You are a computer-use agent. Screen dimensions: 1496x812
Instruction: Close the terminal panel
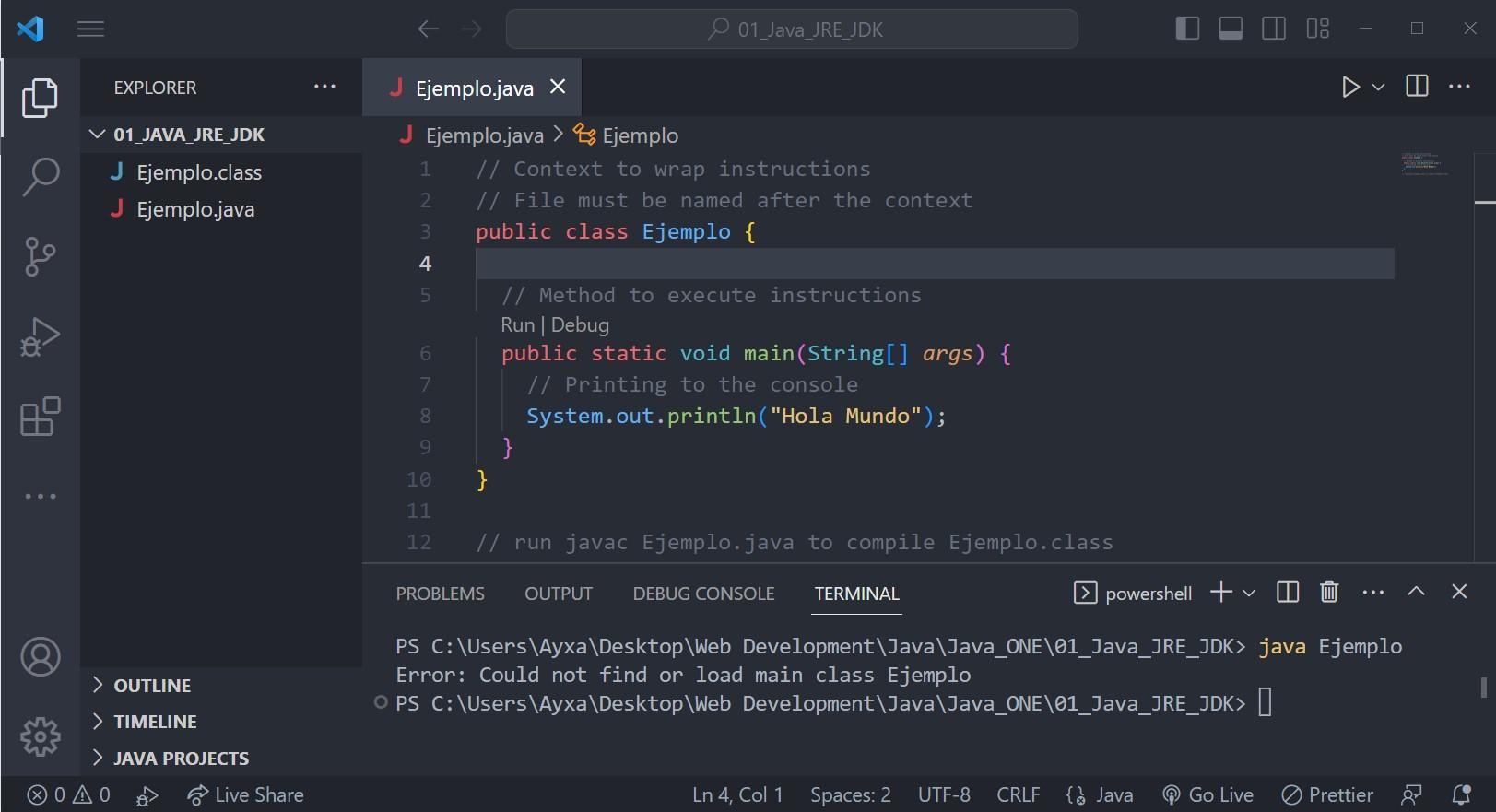(x=1459, y=592)
